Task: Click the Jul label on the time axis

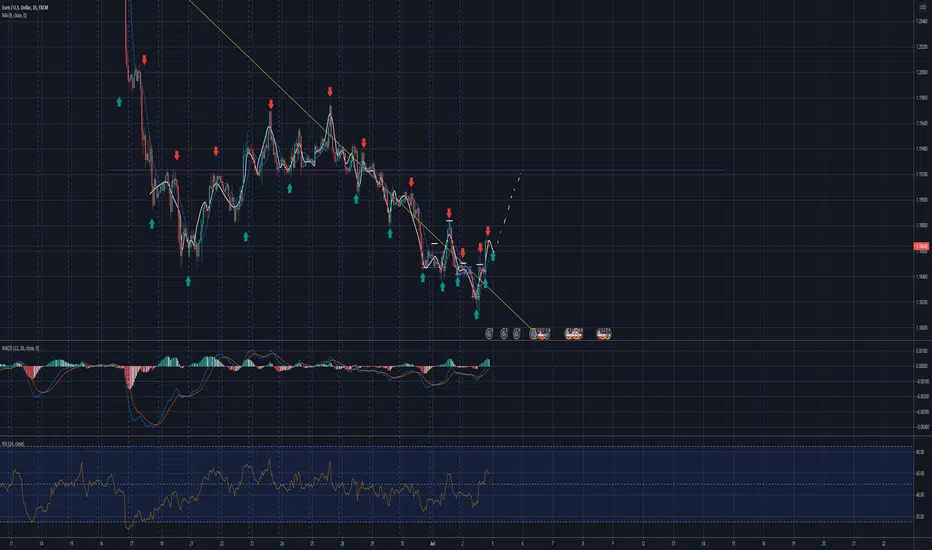Action: pyautogui.click(x=432, y=543)
